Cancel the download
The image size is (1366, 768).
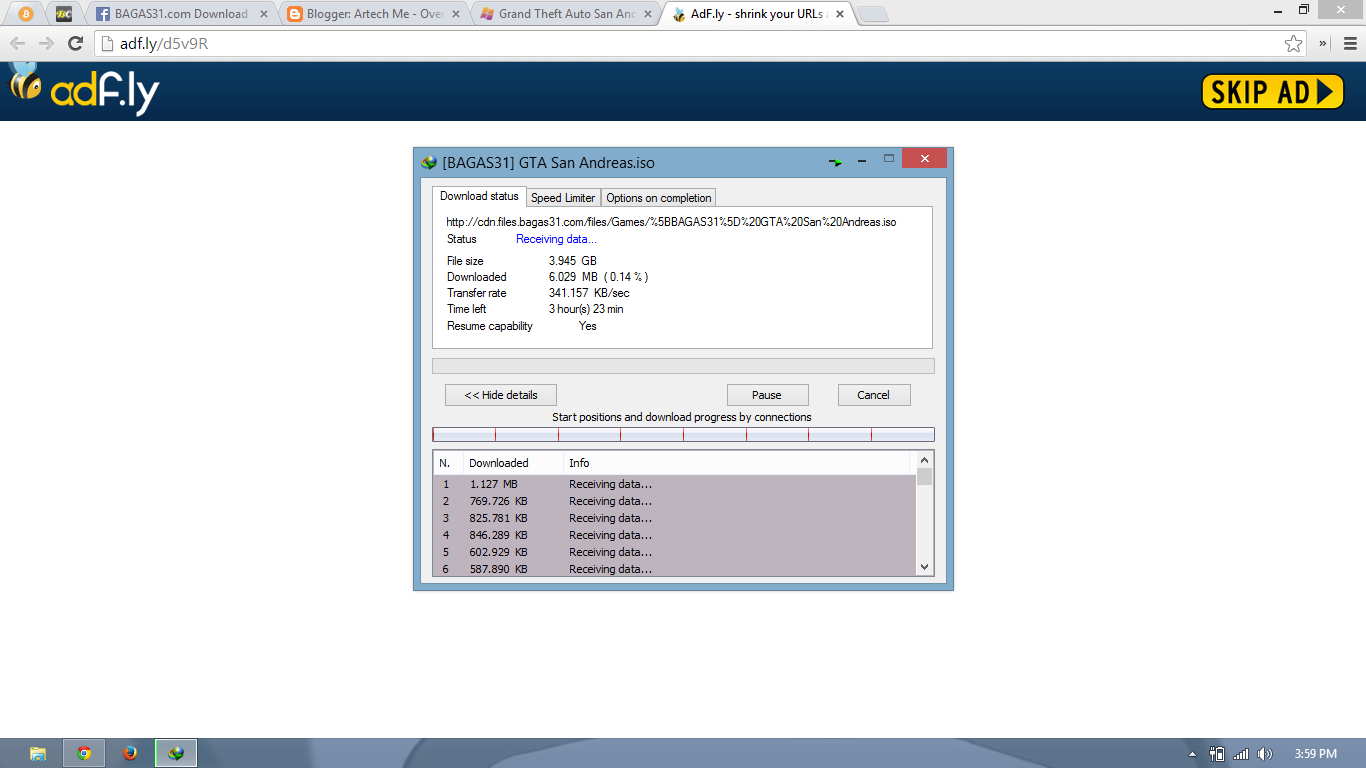[x=874, y=395]
